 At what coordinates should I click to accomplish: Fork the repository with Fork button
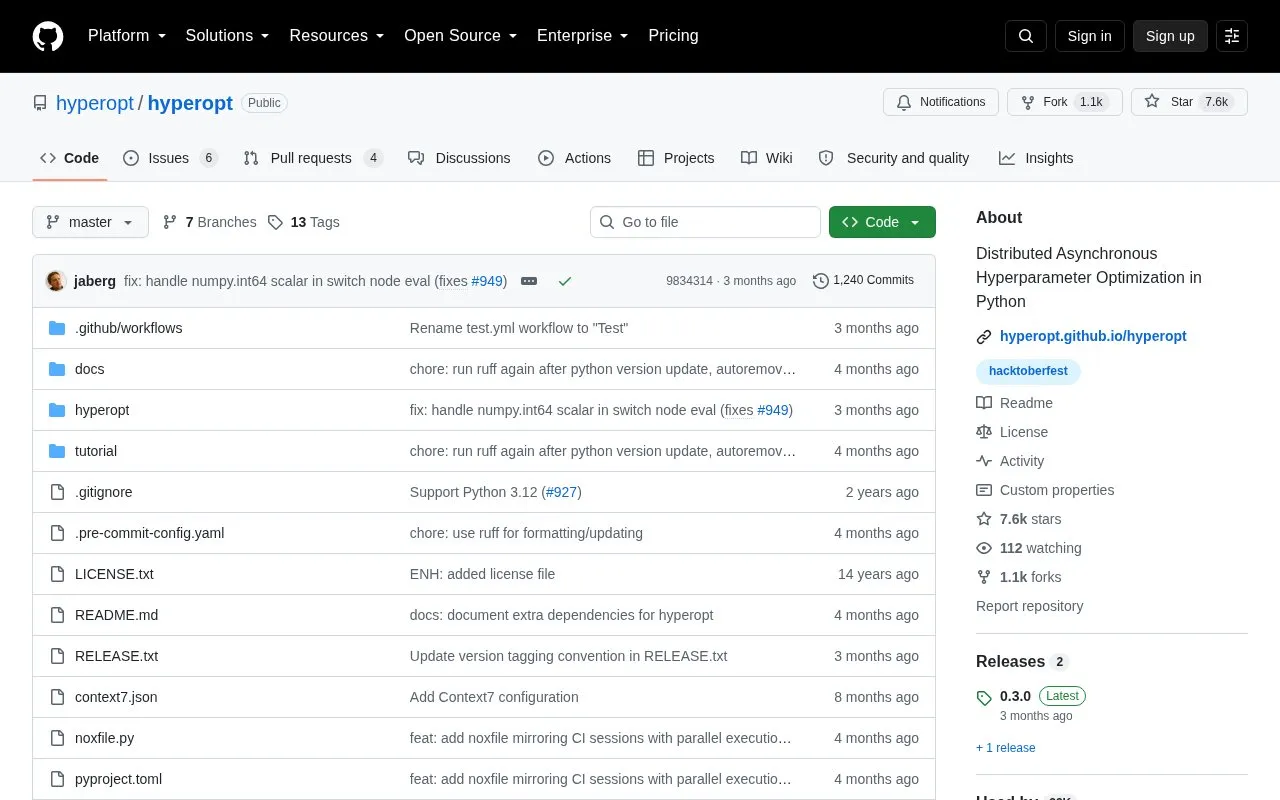coord(1065,102)
